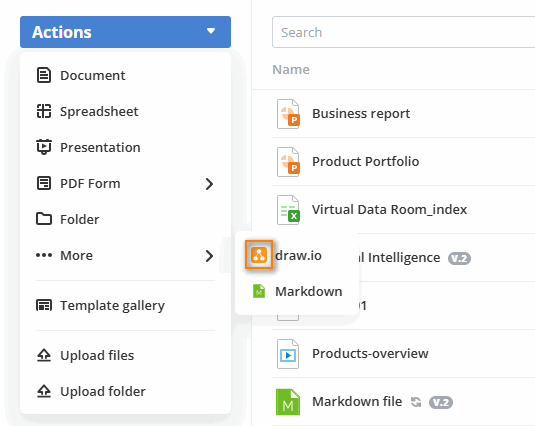The width and height of the screenshot is (535, 426).
Task: Open the Actions dropdown button
Action: pos(125,32)
